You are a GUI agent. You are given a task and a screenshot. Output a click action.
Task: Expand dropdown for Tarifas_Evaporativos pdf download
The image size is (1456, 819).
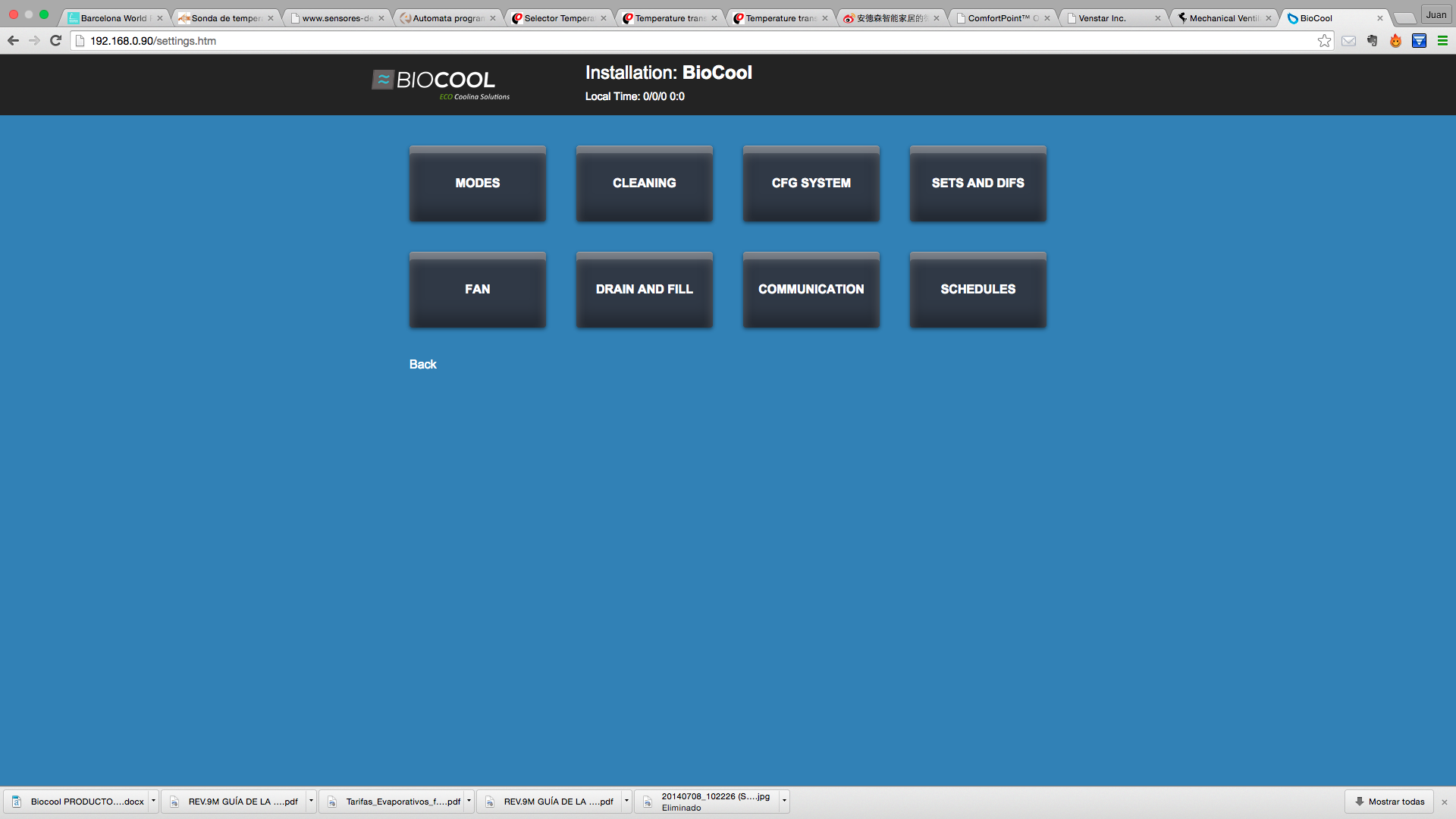coord(469,801)
